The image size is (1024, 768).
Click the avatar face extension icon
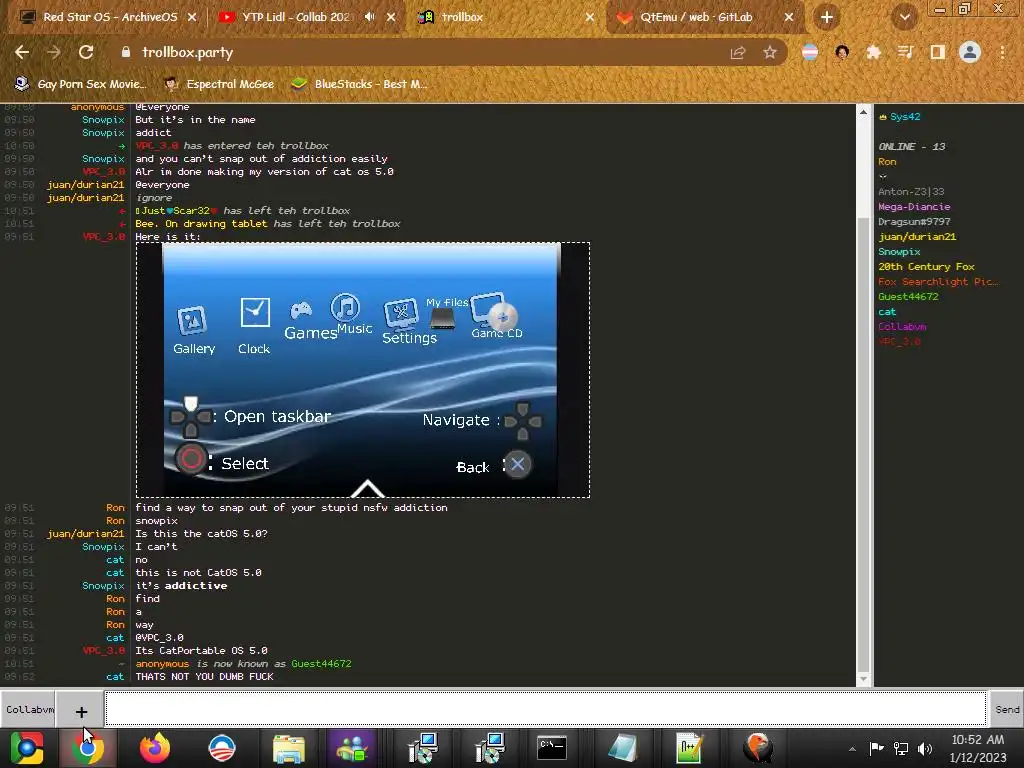click(842, 52)
